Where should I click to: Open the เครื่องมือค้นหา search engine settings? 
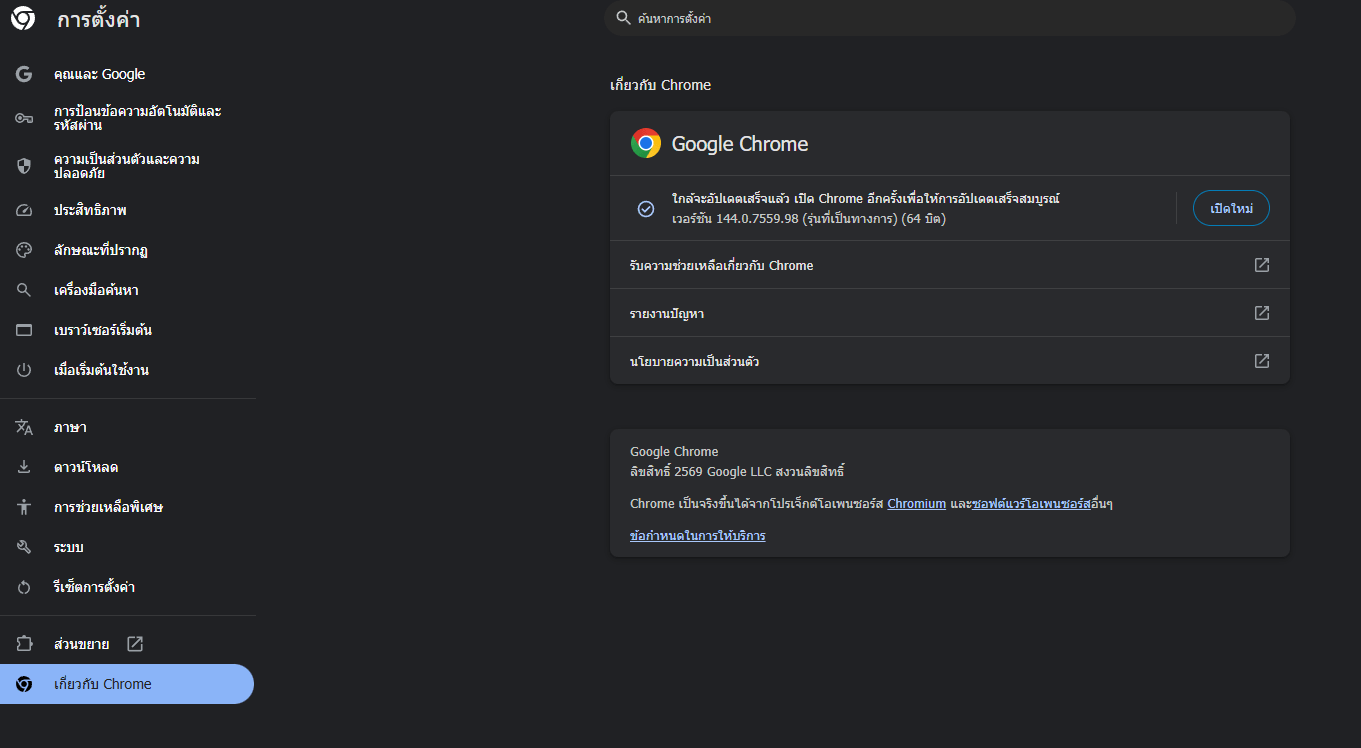click(96, 290)
